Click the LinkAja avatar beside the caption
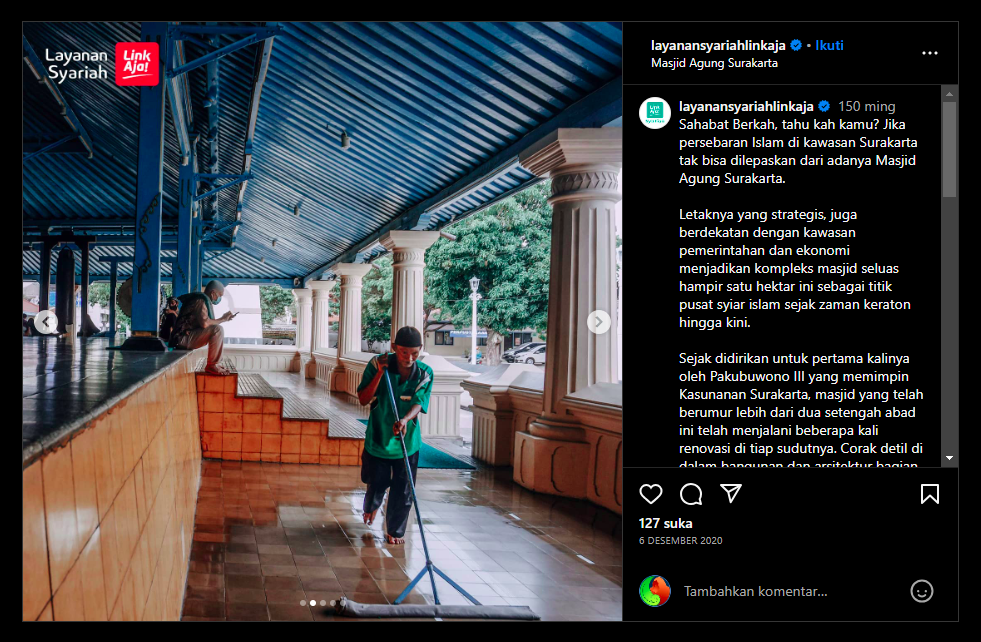 click(655, 113)
